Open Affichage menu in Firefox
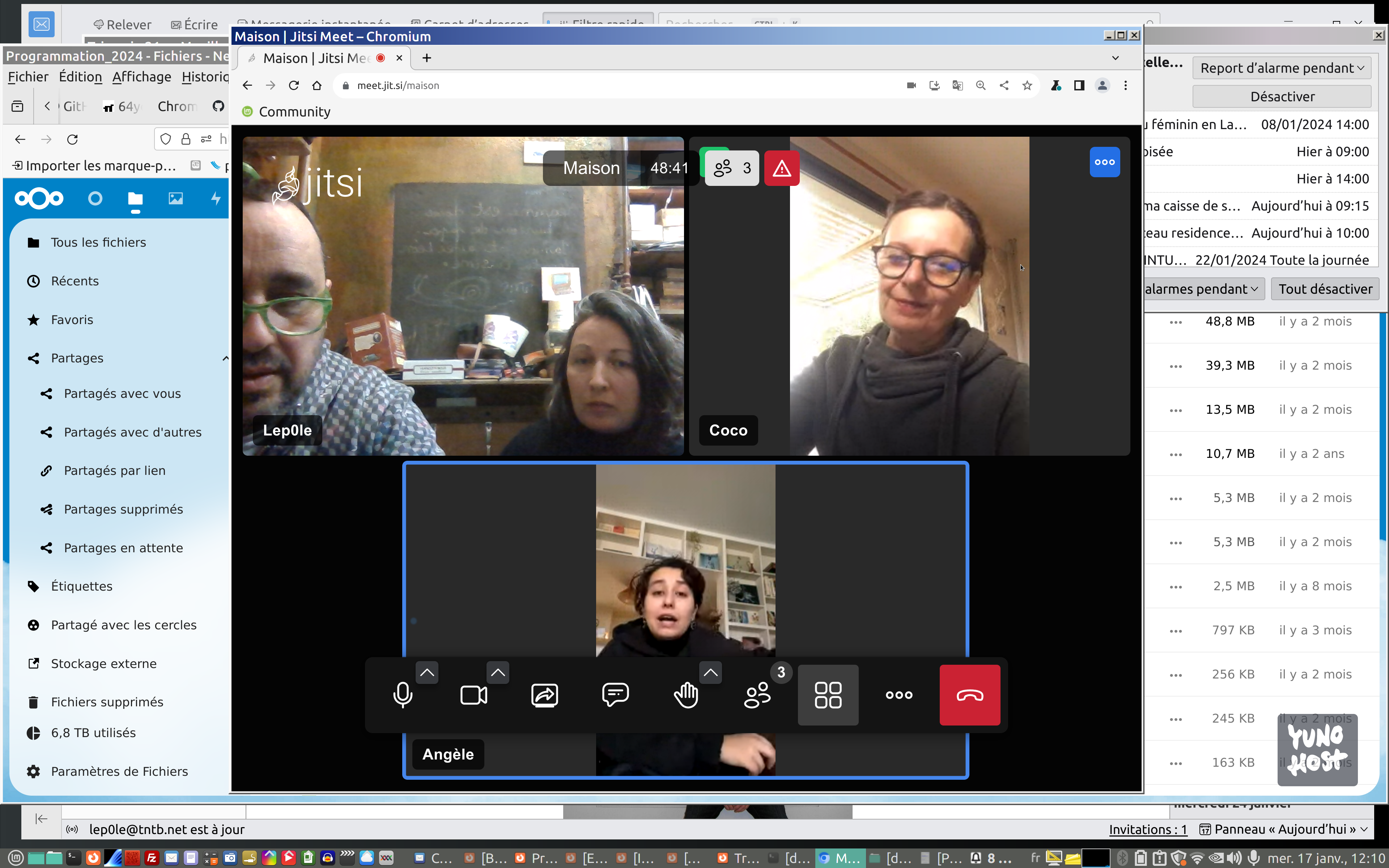The width and height of the screenshot is (1389, 868). (141, 77)
